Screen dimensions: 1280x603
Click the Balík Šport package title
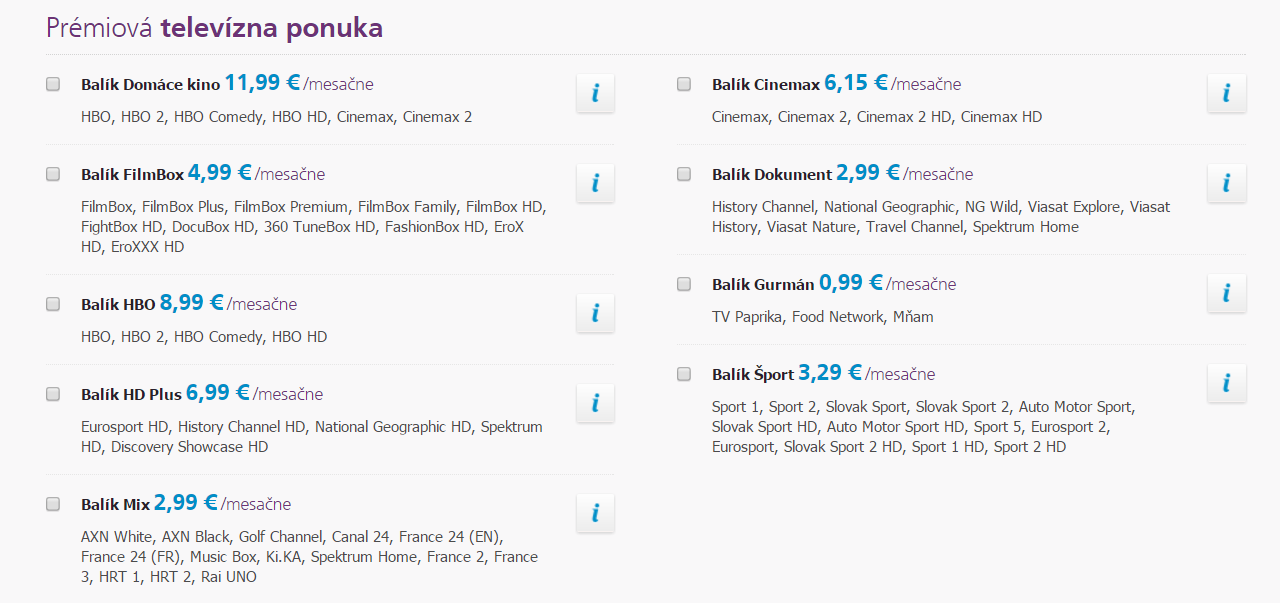click(753, 375)
